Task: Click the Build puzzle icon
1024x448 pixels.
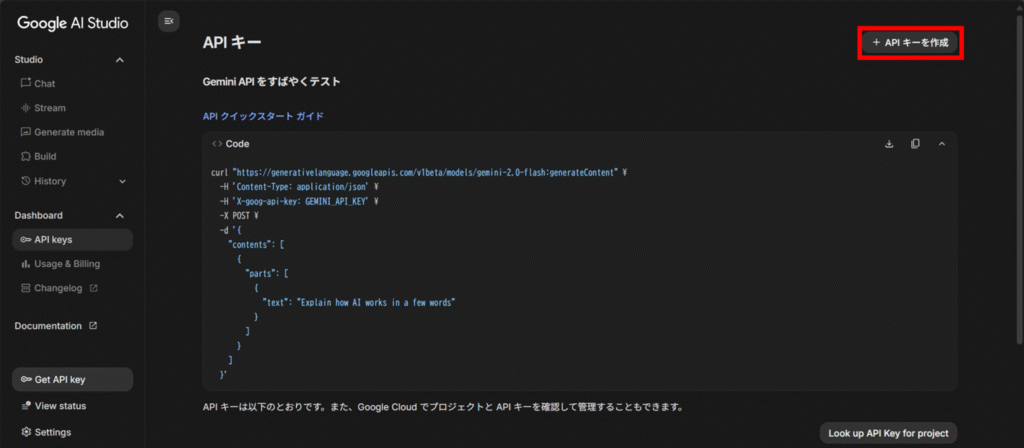Action: click(26, 156)
